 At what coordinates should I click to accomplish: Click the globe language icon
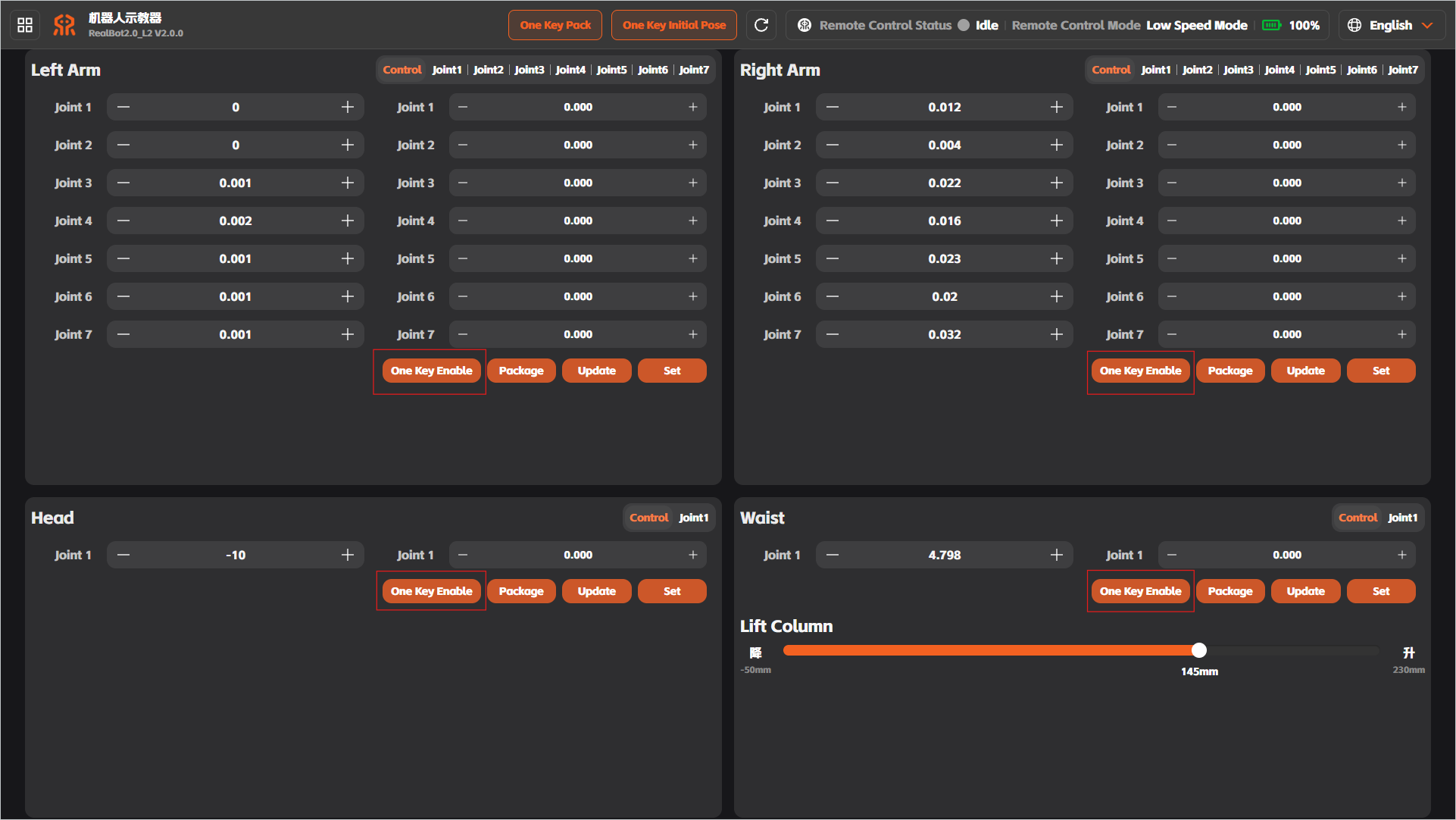point(1354,25)
